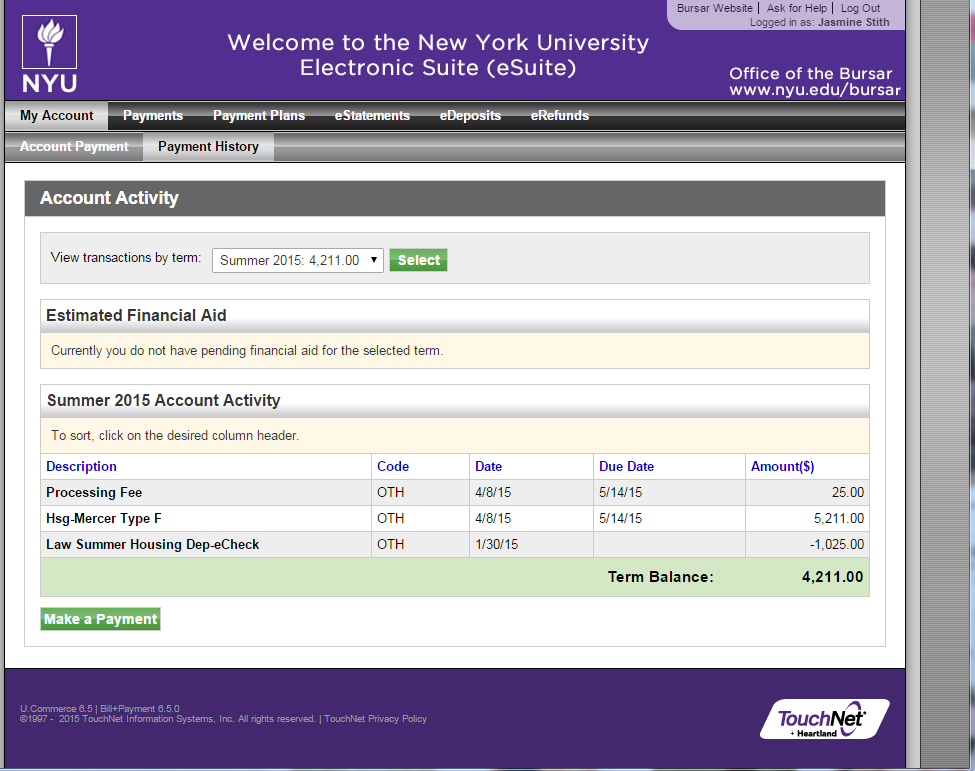975x771 pixels.
Task: Click the Make a Payment button
Action: click(x=100, y=619)
